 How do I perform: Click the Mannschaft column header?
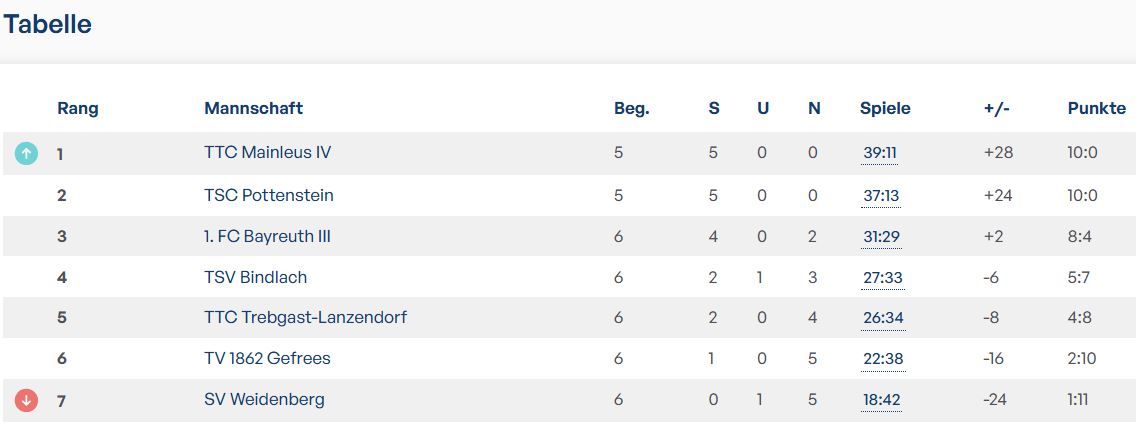254,109
